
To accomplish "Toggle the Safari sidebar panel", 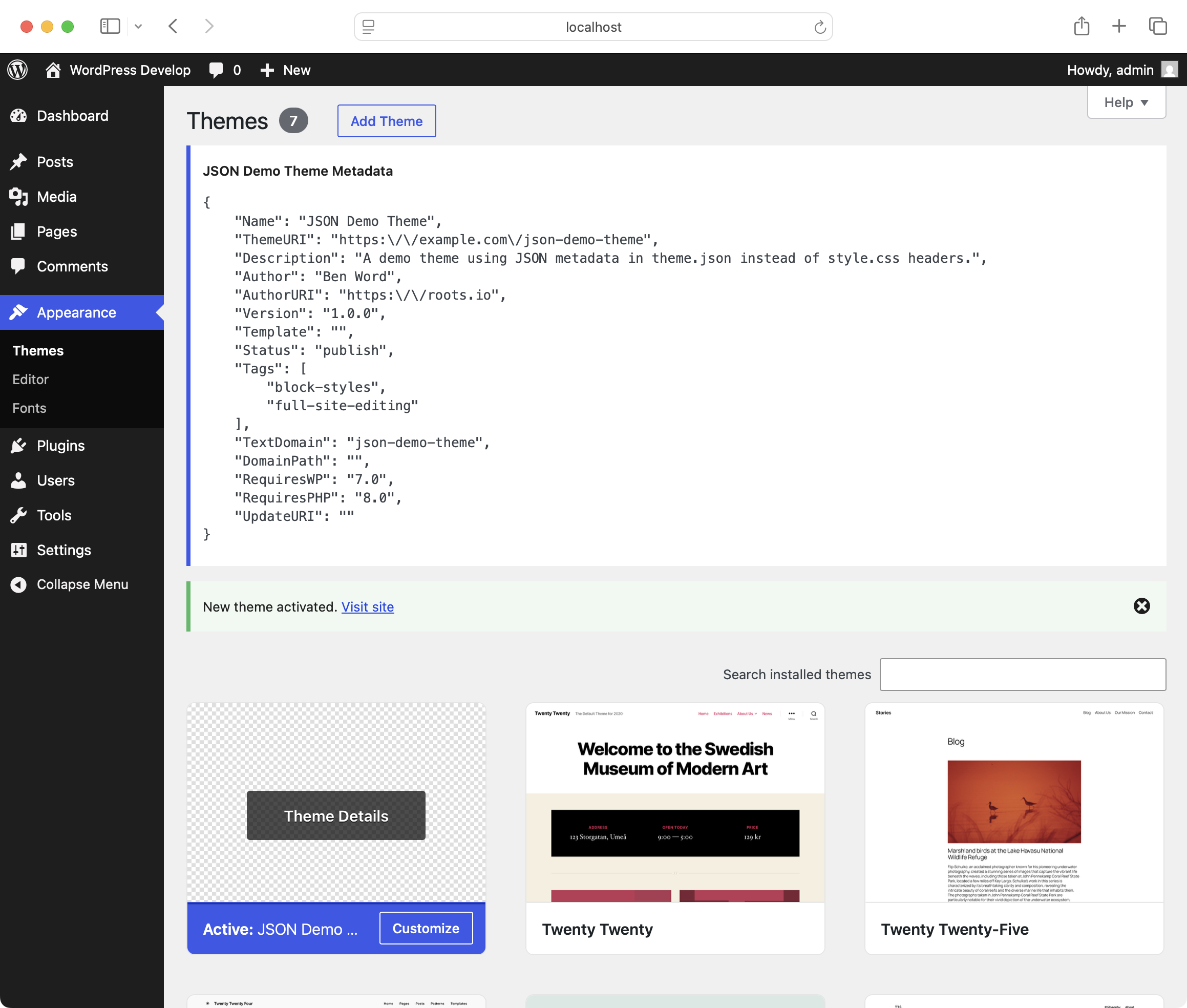I will [x=110, y=26].
